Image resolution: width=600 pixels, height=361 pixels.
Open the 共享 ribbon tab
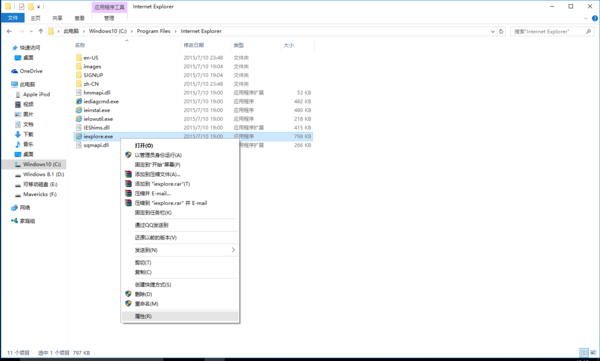click(x=57, y=18)
